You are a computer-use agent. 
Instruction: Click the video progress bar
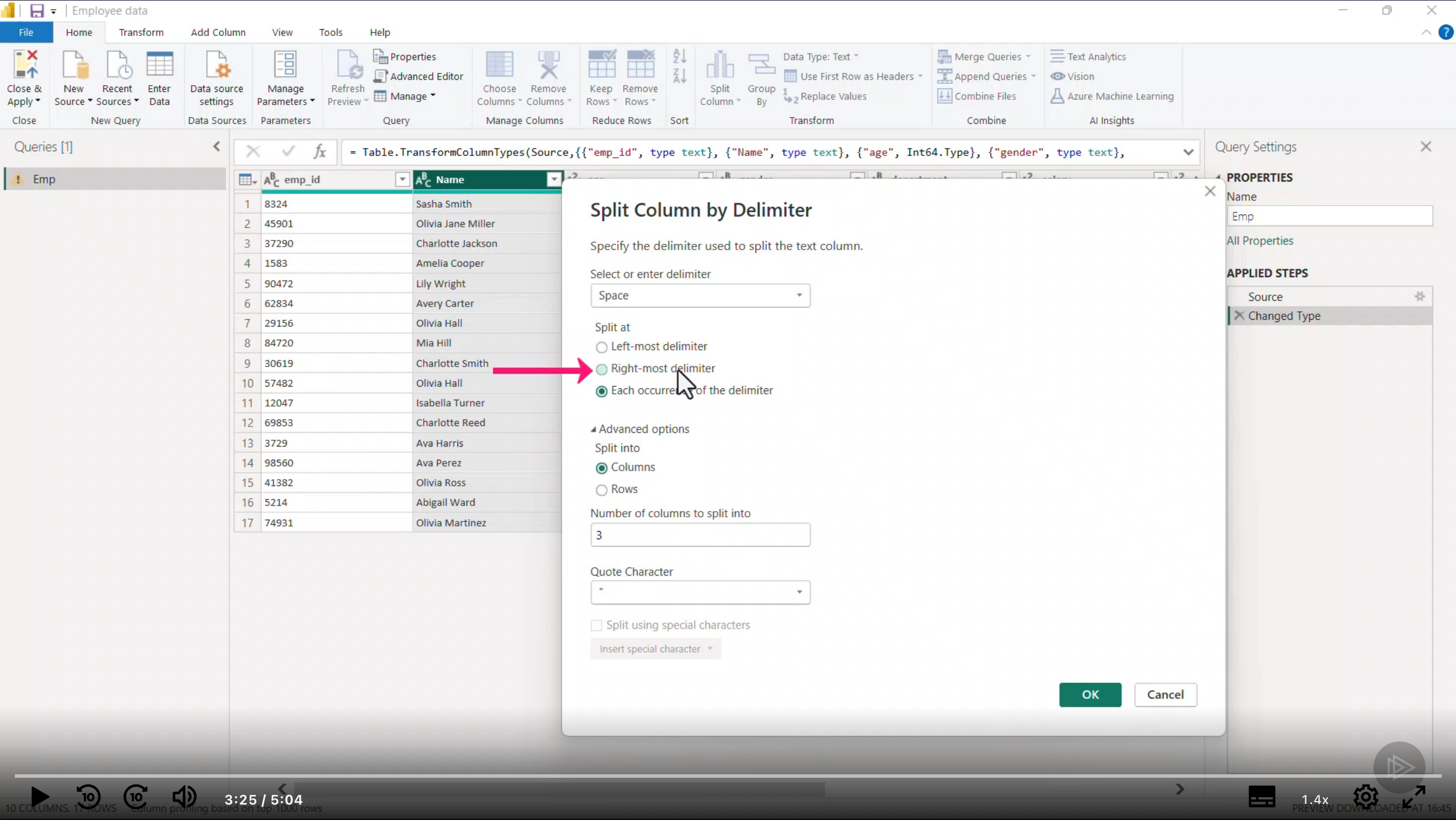(728, 776)
